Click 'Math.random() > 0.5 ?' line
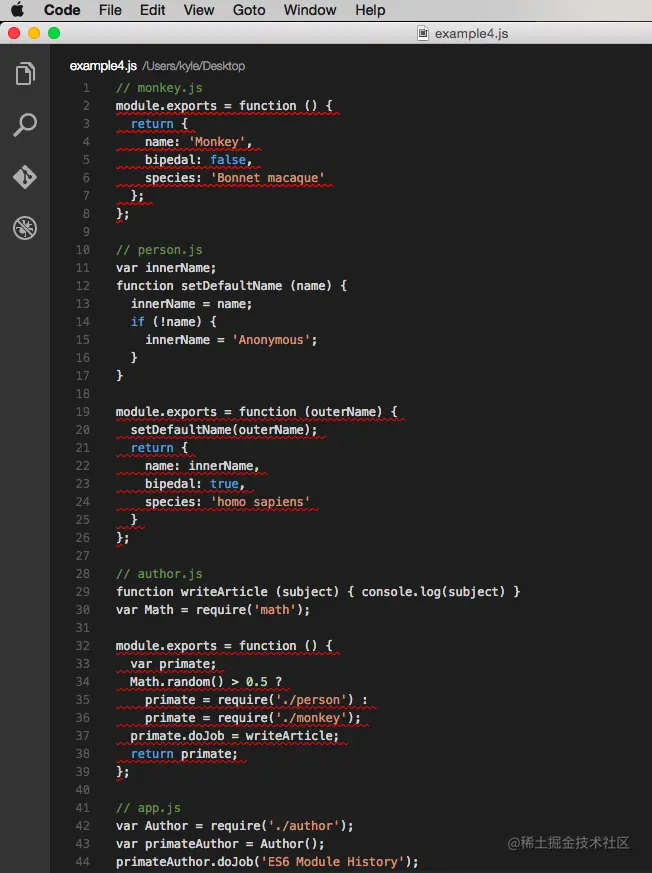The height and width of the screenshot is (873, 652). point(206,681)
